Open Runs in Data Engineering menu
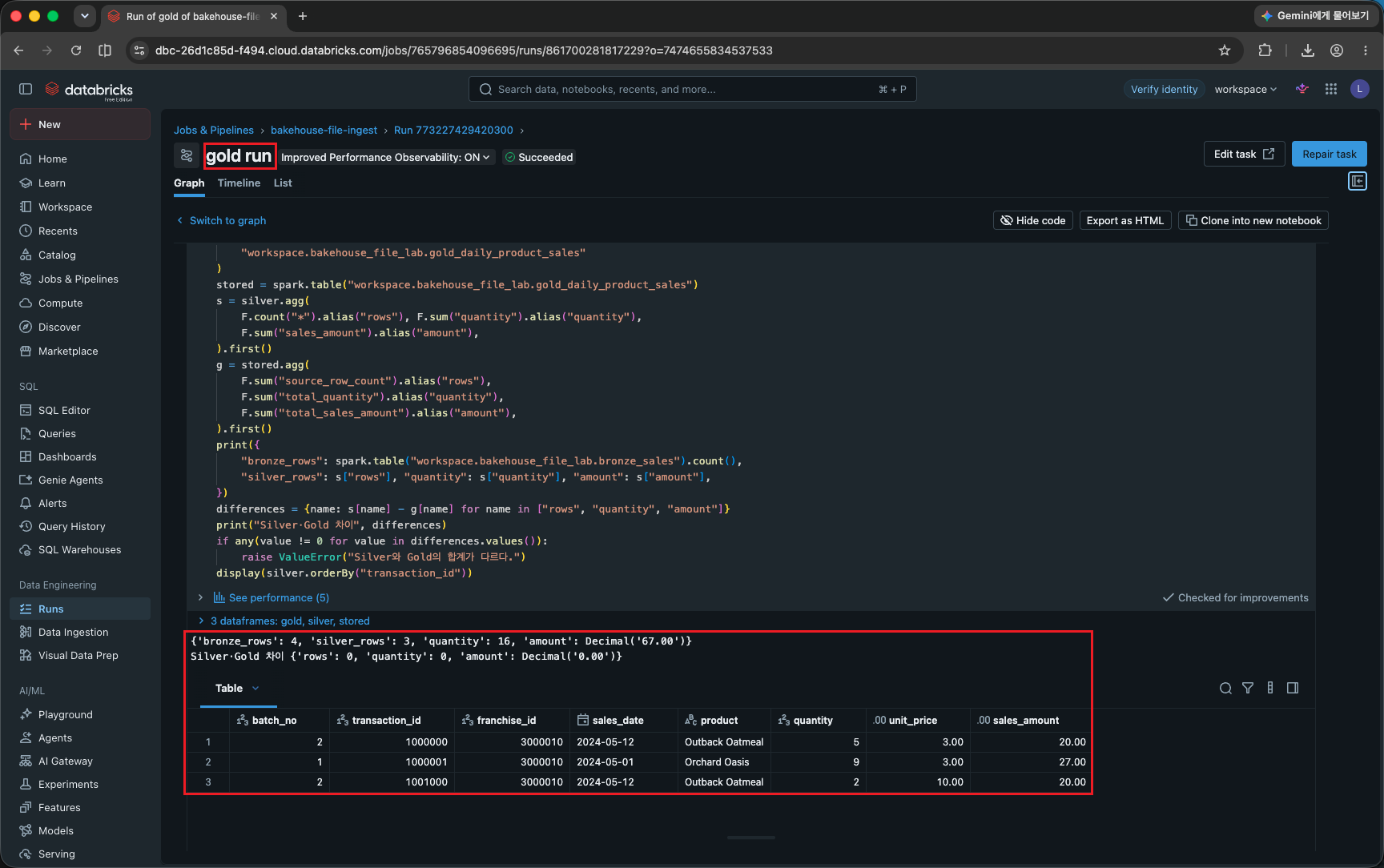 [x=80, y=609]
